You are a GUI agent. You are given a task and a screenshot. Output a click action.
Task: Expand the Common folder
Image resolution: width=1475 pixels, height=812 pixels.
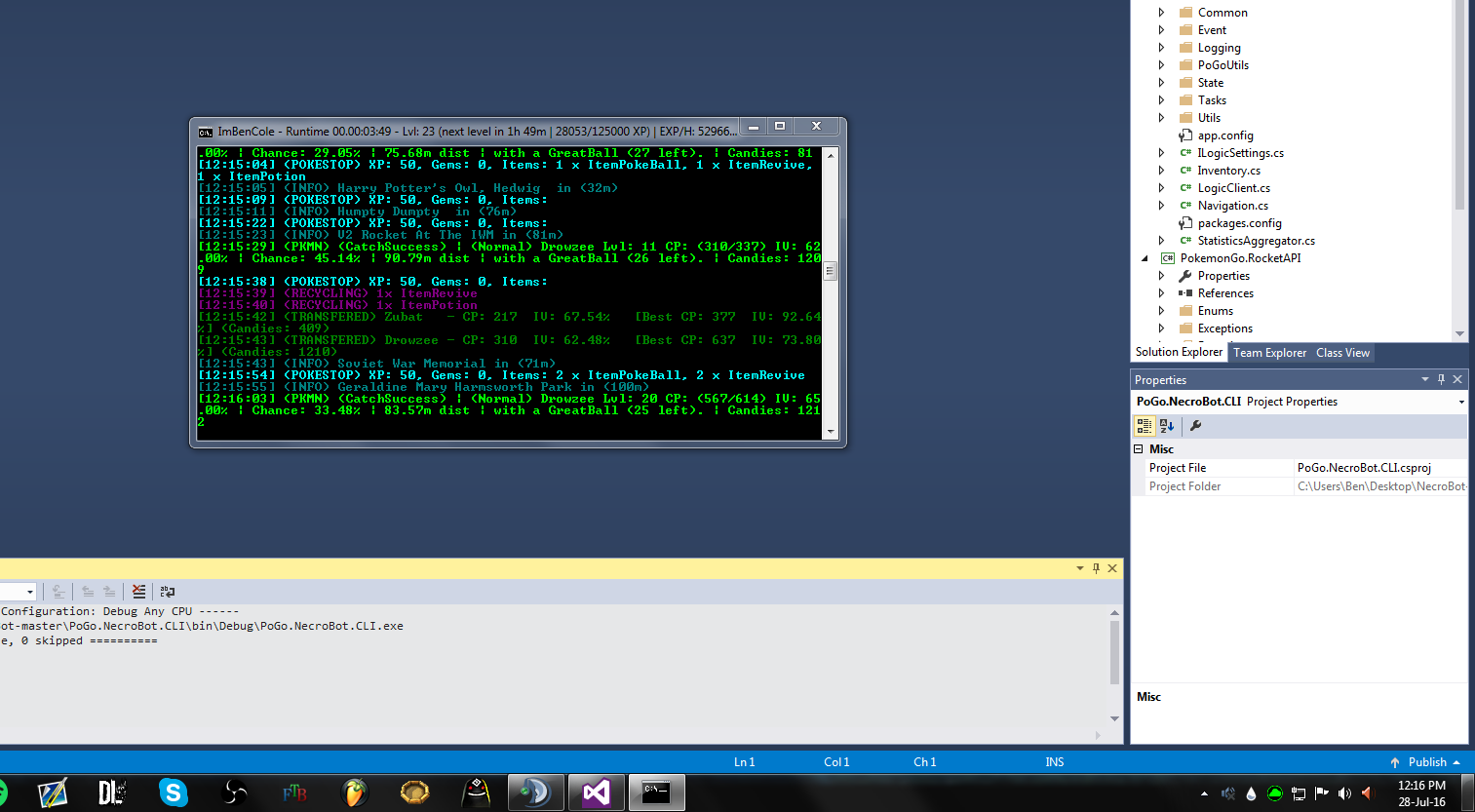(1161, 13)
